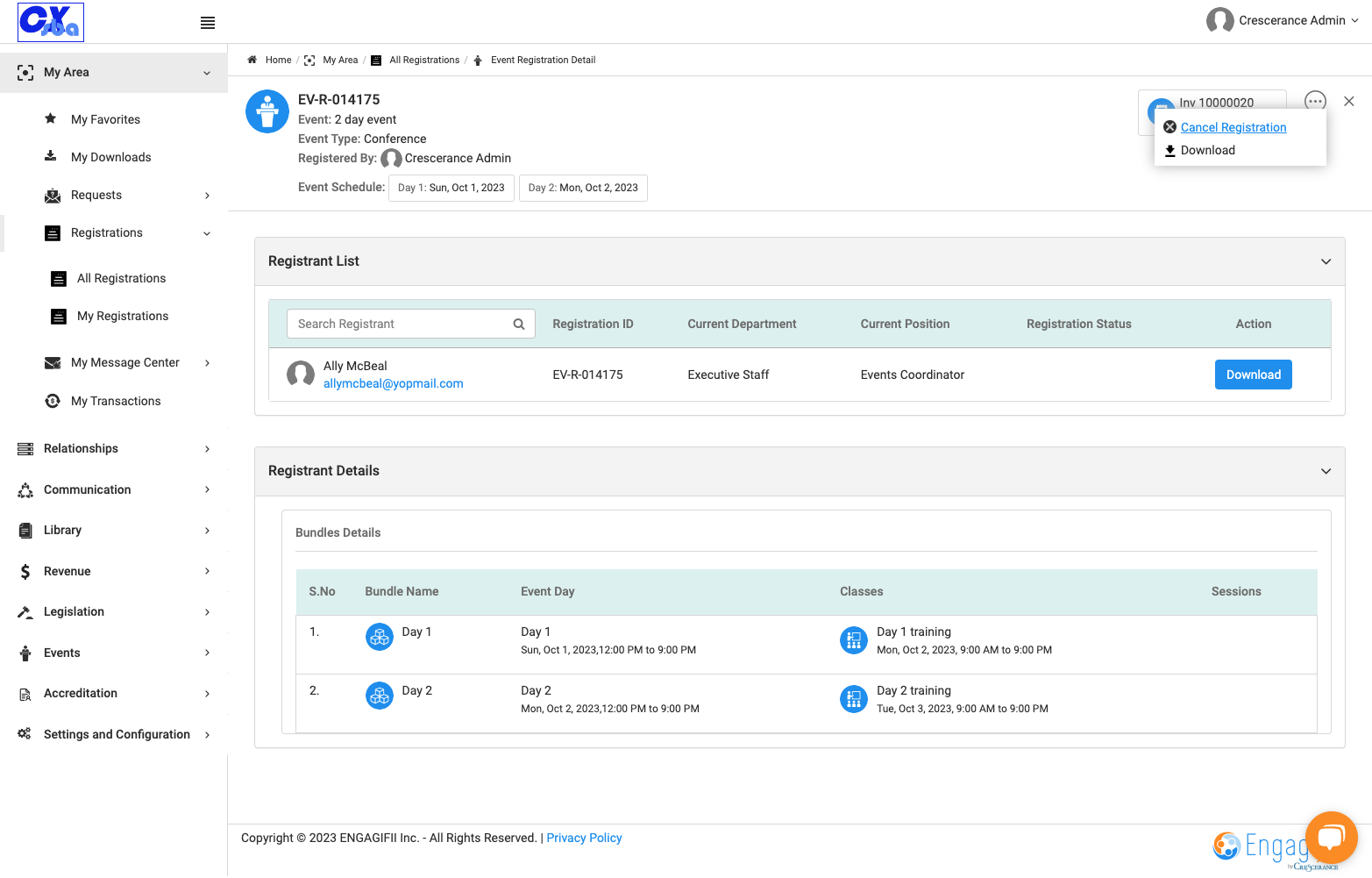1372x878 pixels.
Task: Toggle the hamburger menu icon
Action: 208,23
